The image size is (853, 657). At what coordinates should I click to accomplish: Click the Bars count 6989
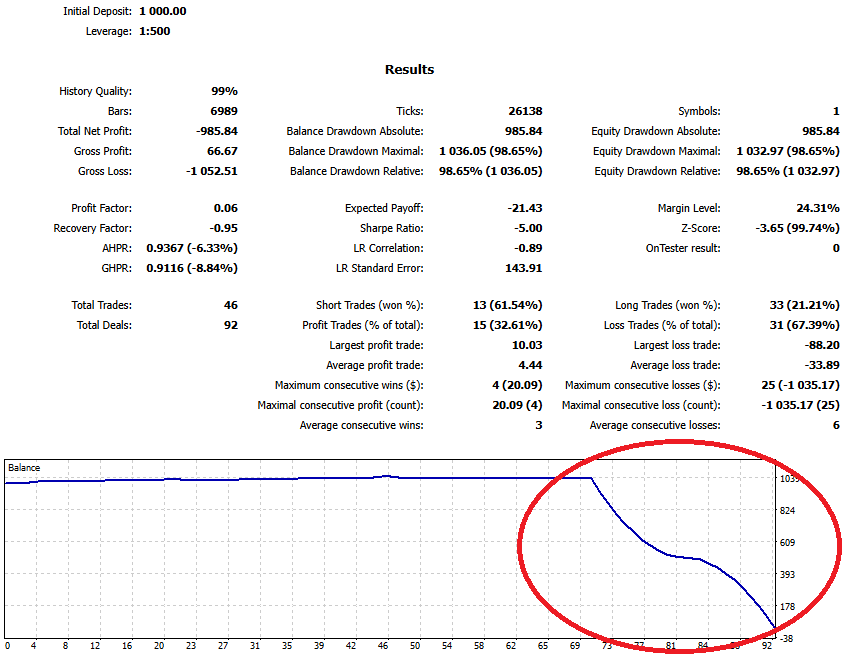tap(224, 111)
